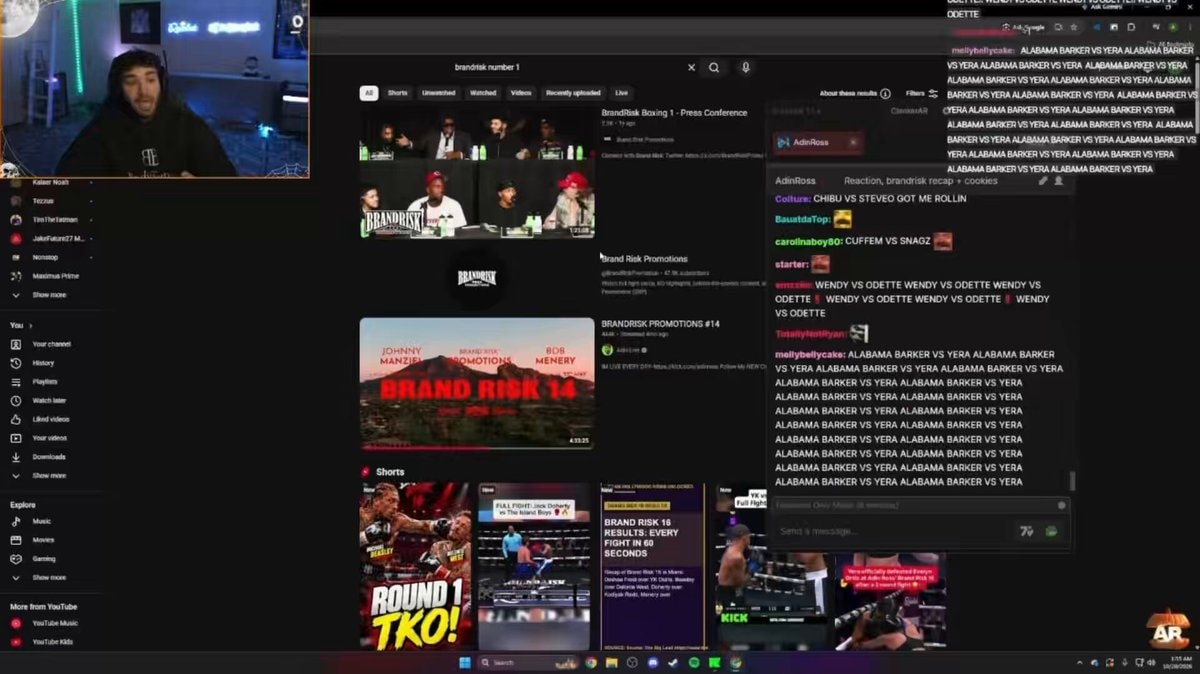The height and width of the screenshot is (674, 1200).
Task: Click the chat panel scrollbar
Action: coord(1073,482)
